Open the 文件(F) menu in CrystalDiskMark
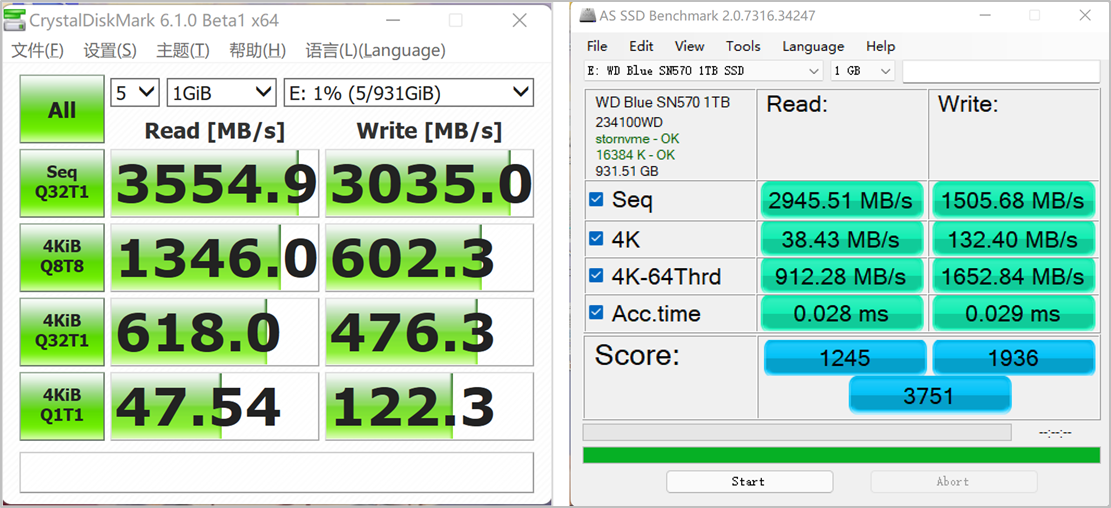 pyautogui.click(x=38, y=50)
